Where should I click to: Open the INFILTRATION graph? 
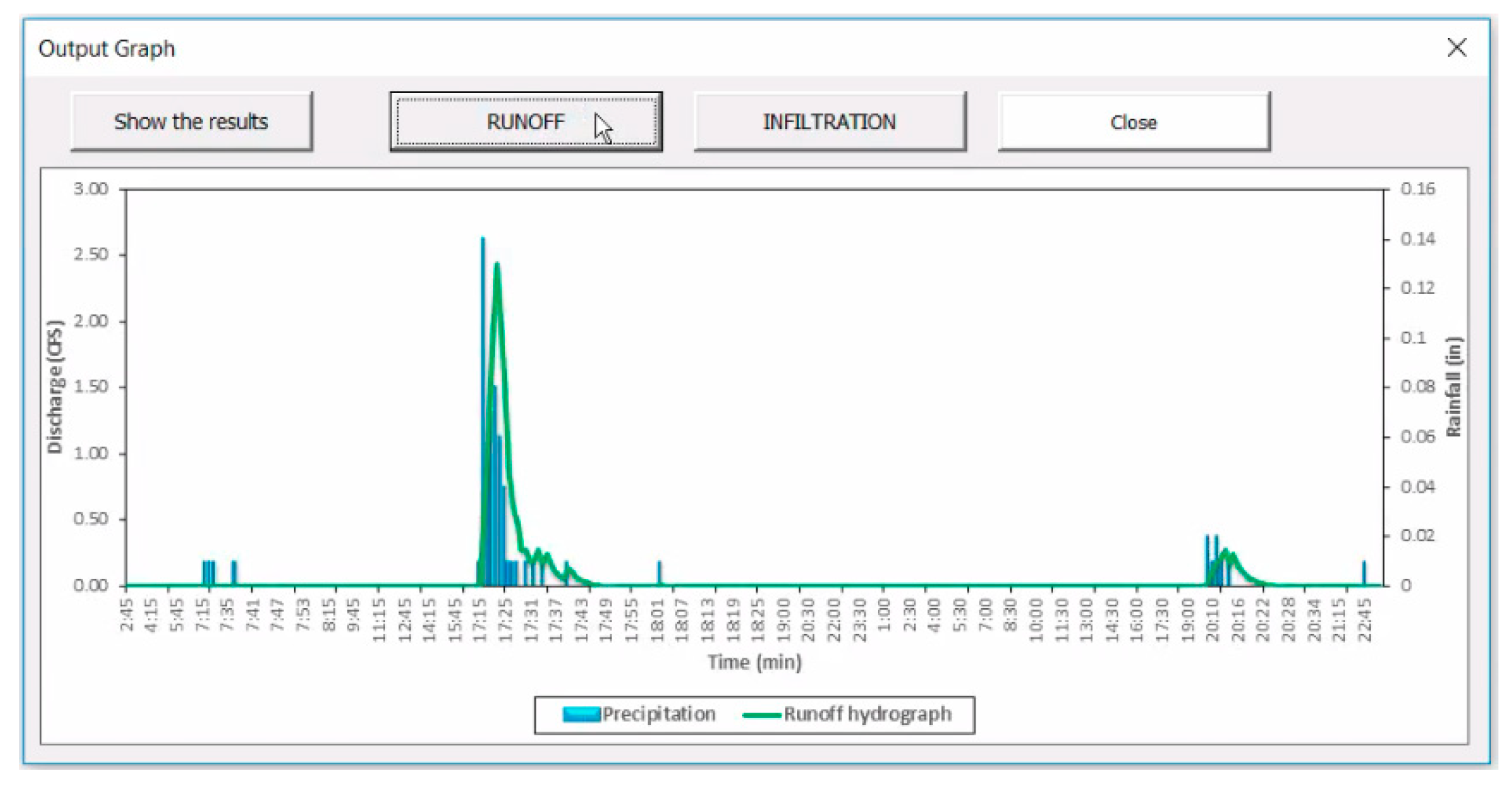tap(829, 121)
